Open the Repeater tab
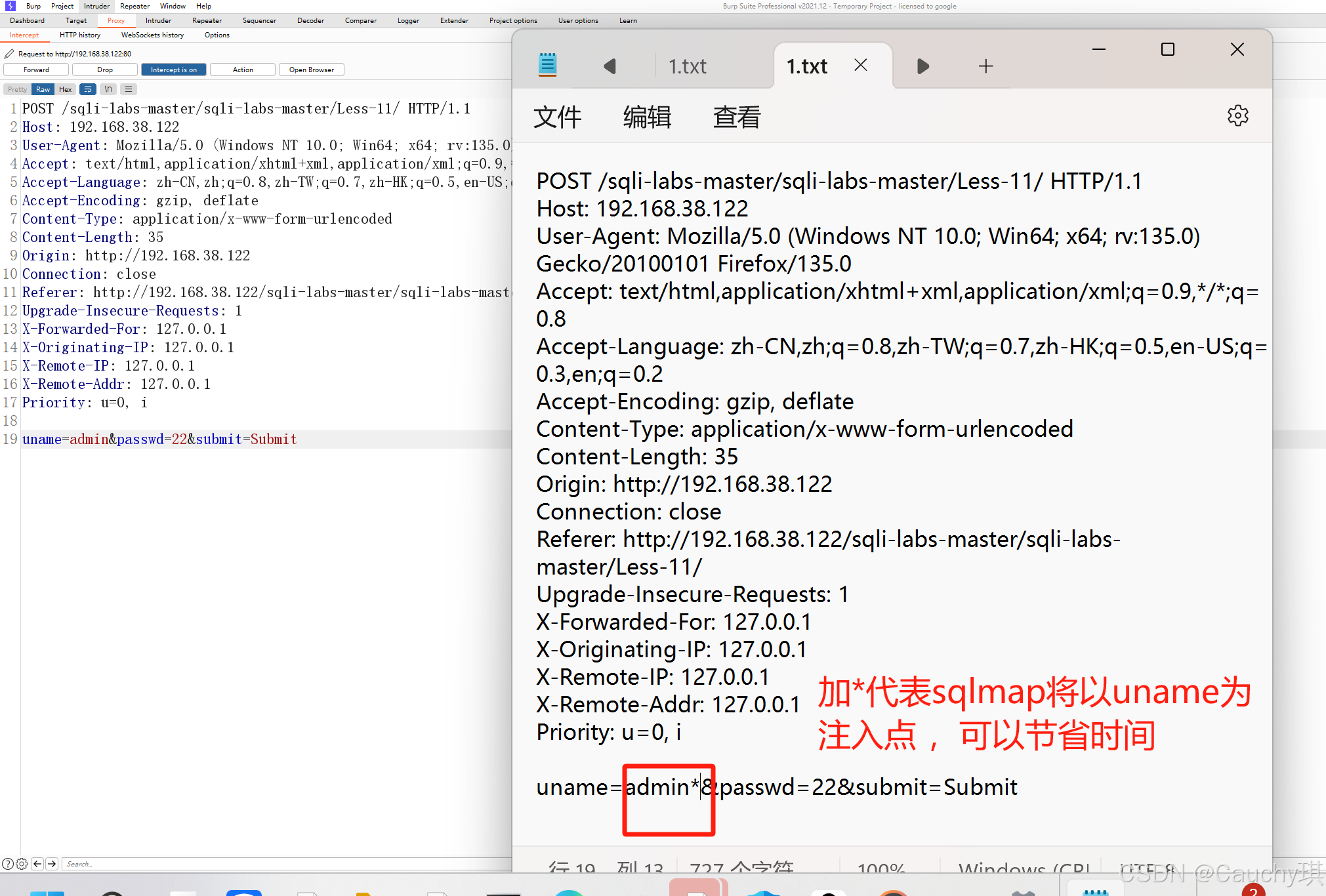 pos(207,20)
